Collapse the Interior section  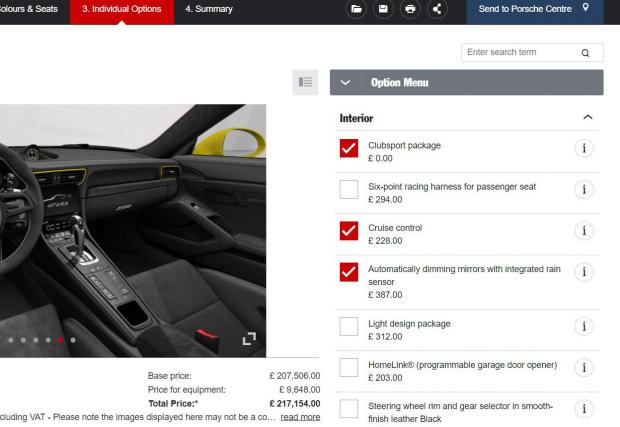coord(587,118)
